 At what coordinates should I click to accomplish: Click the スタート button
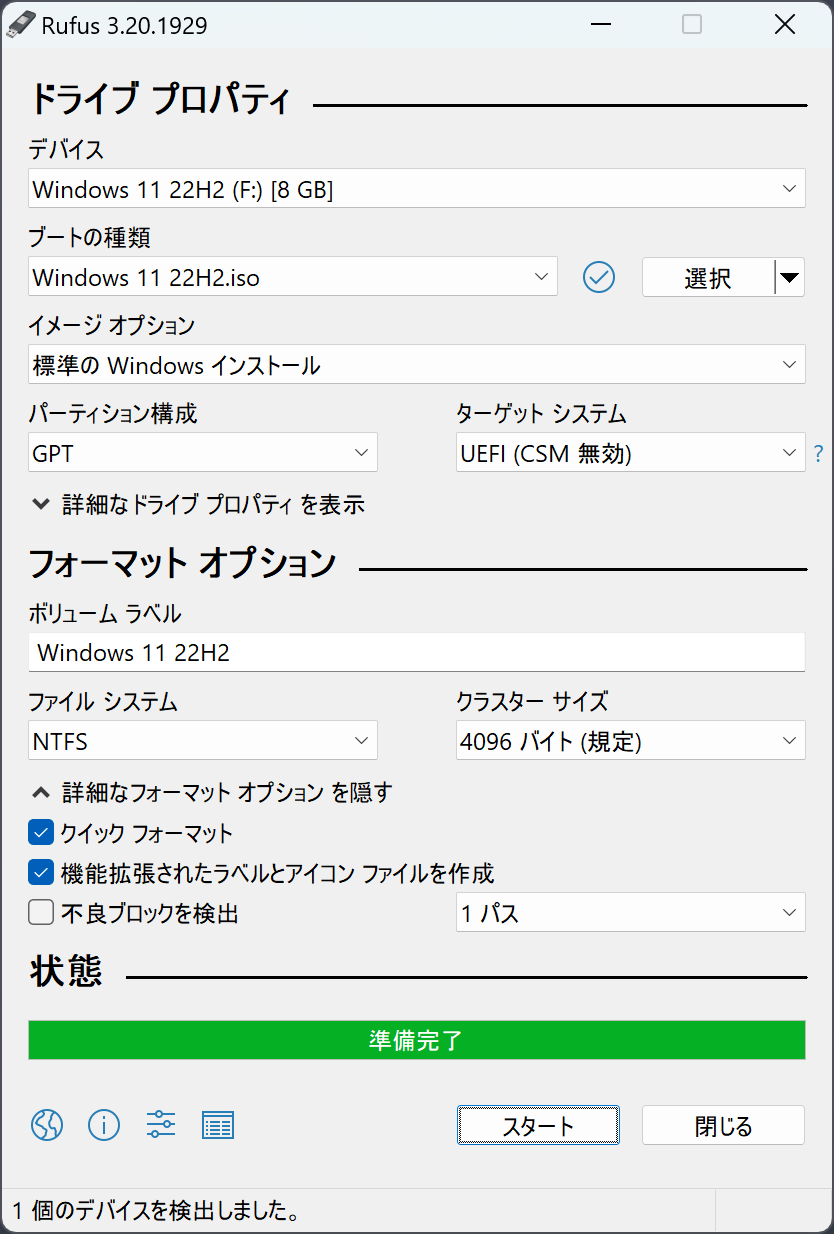(538, 1125)
